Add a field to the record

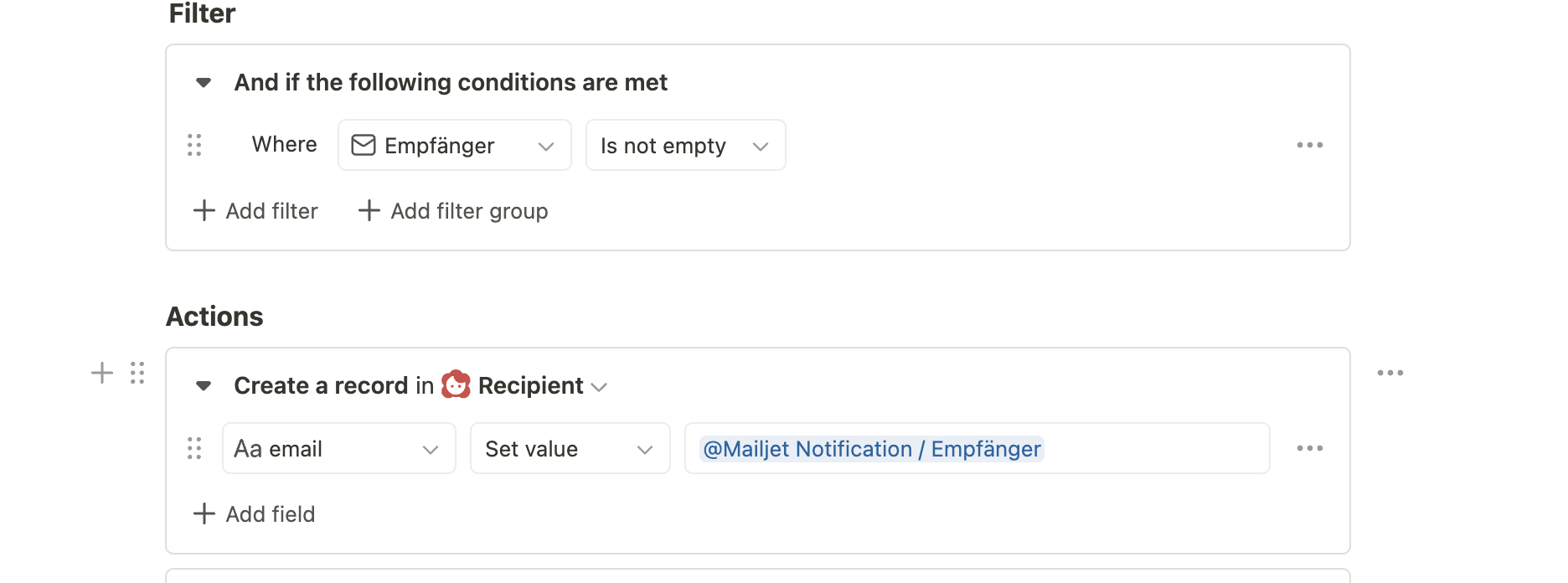(254, 514)
